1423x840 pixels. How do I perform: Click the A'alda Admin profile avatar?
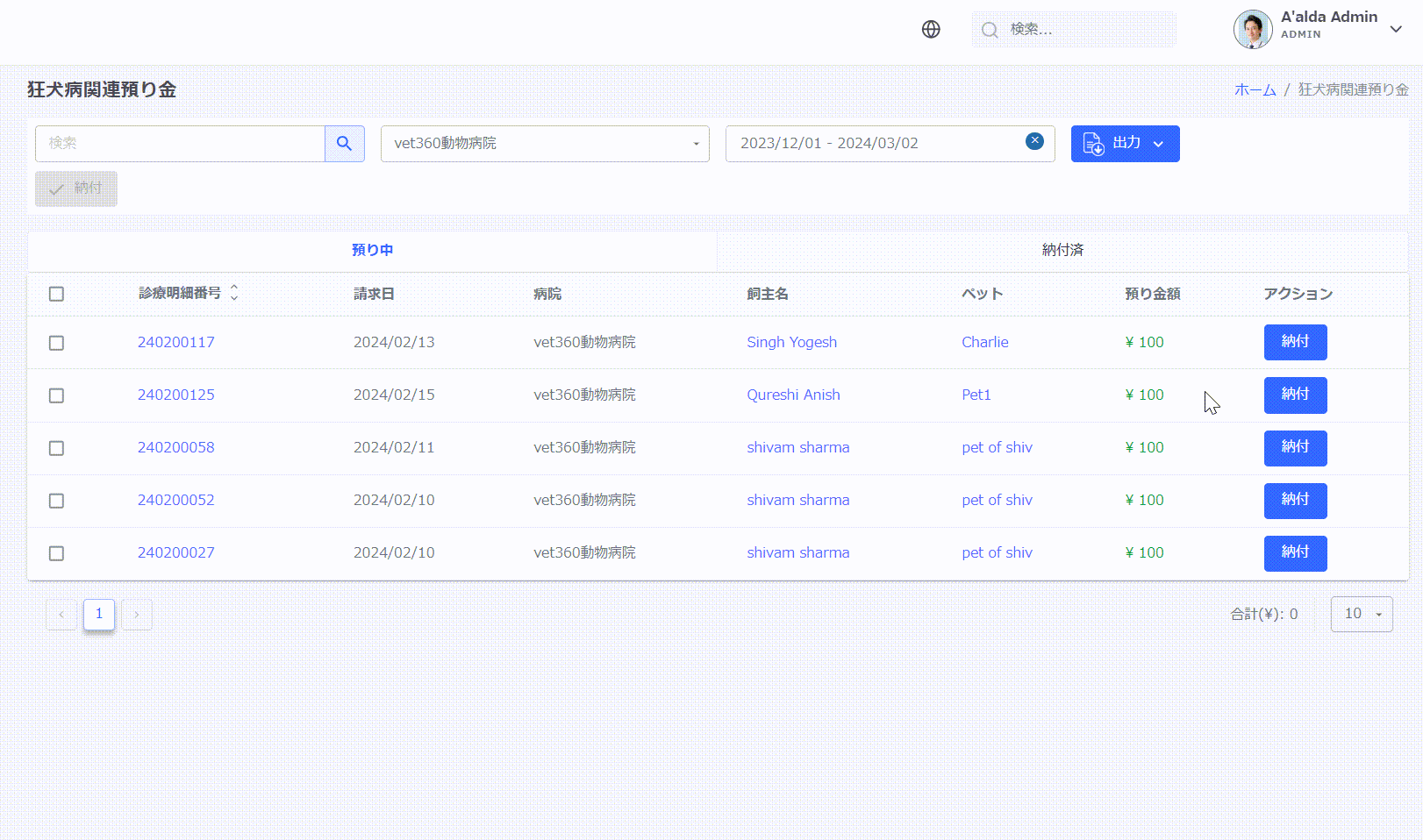point(1253,30)
